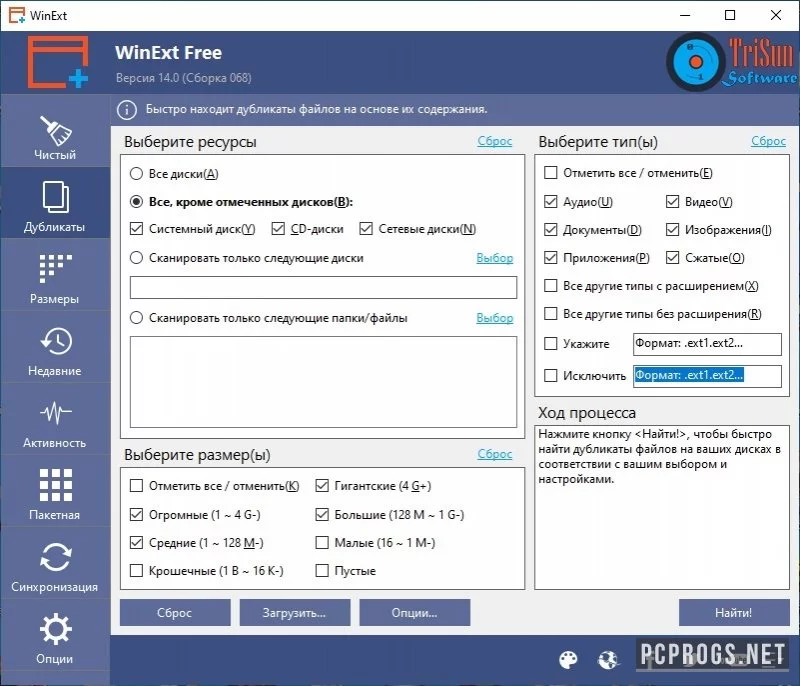Screen dimensions: 800x686
Task: Click the bottom Сброс button
Action: (175, 613)
